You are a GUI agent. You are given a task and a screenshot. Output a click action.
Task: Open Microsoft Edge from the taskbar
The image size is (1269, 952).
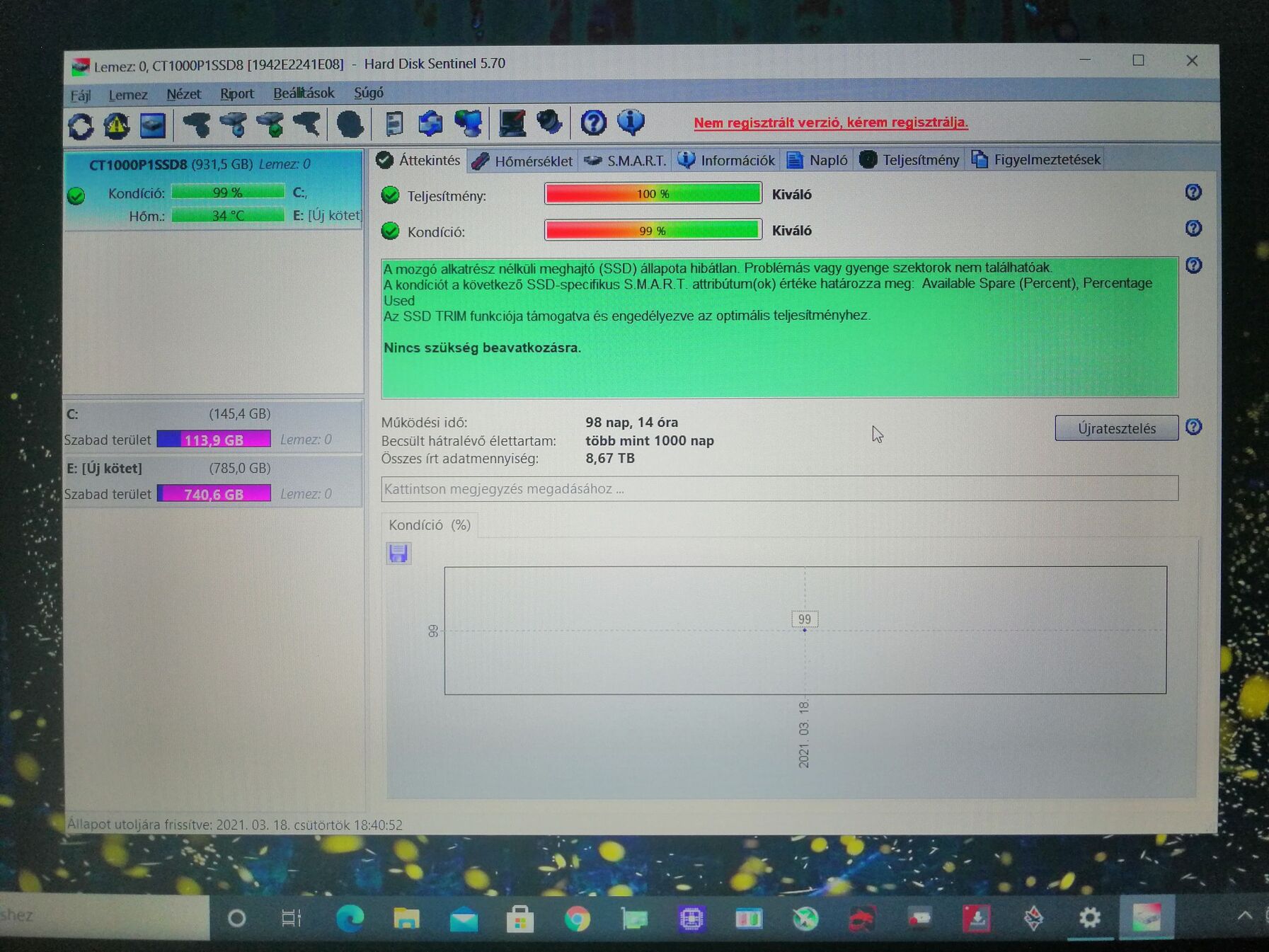pos(350,919)
